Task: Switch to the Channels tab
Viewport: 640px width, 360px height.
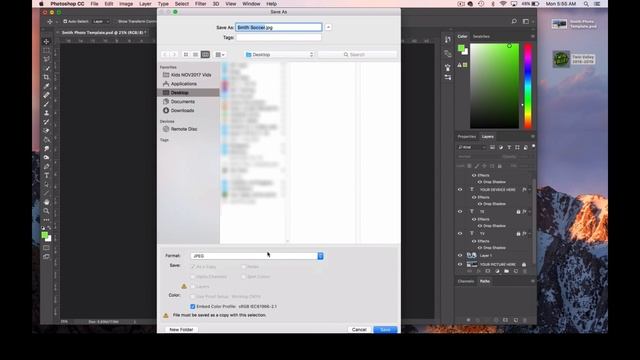Action: 466,281
